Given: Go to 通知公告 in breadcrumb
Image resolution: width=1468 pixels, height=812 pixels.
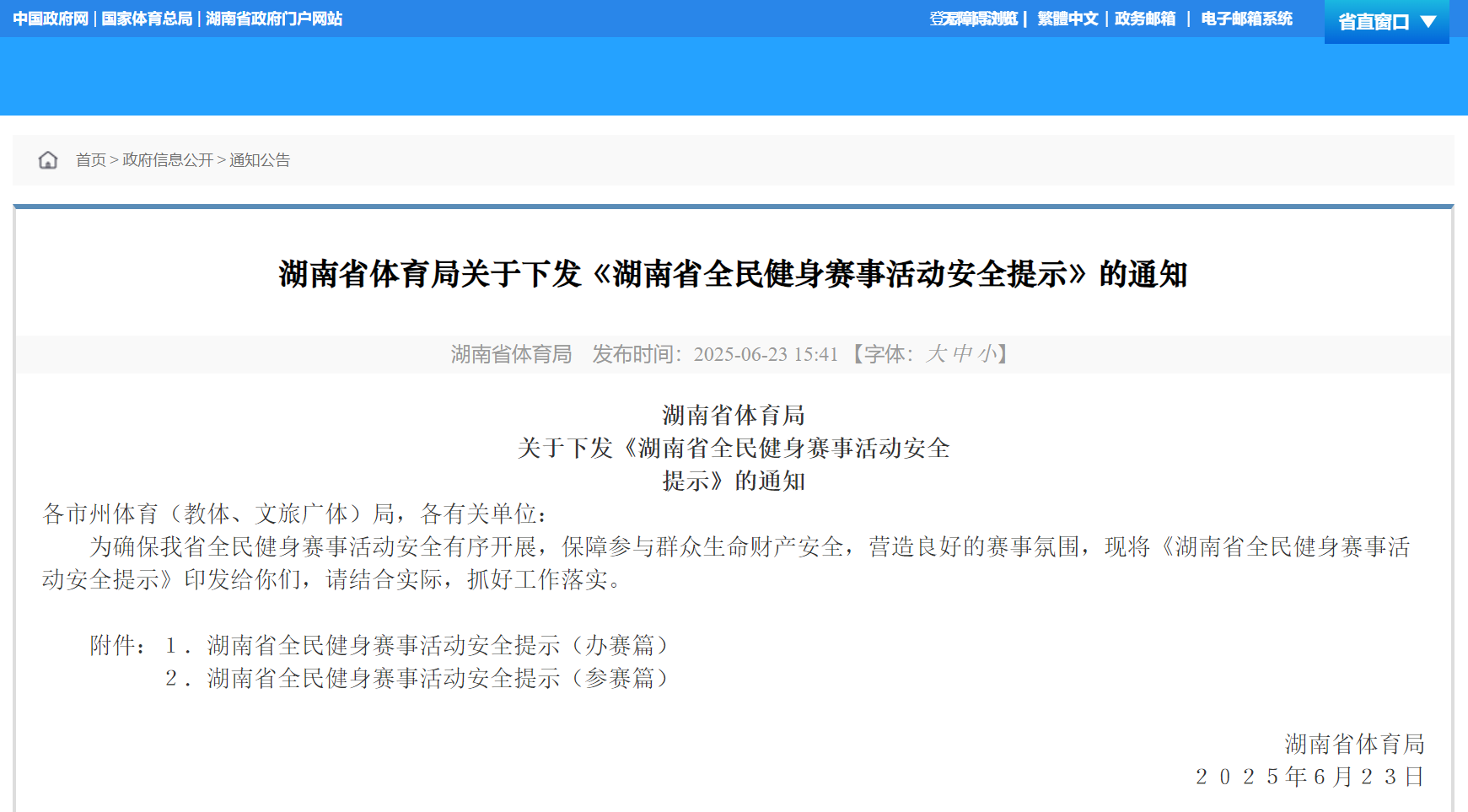Looking at the screenshot, I should (260, 160).
